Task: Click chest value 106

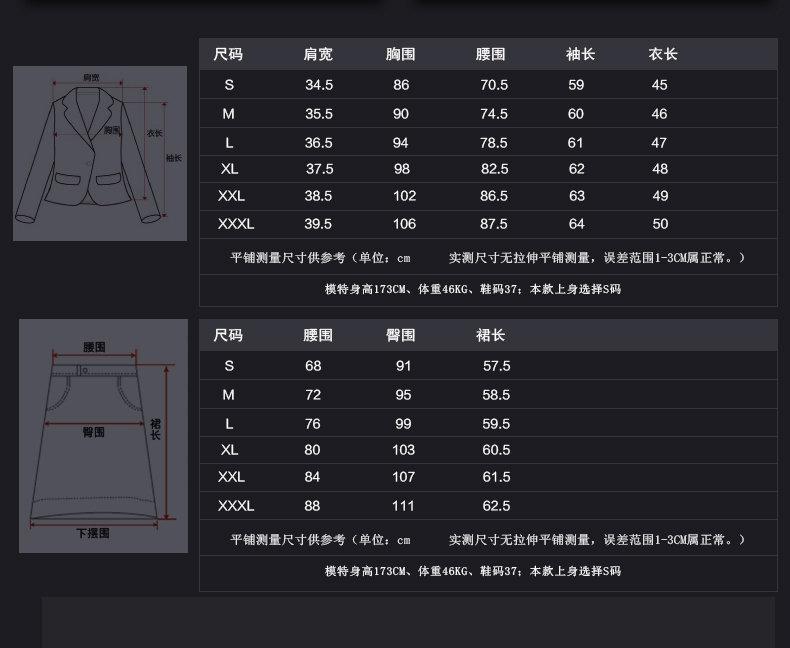Action: pos(405,224)
